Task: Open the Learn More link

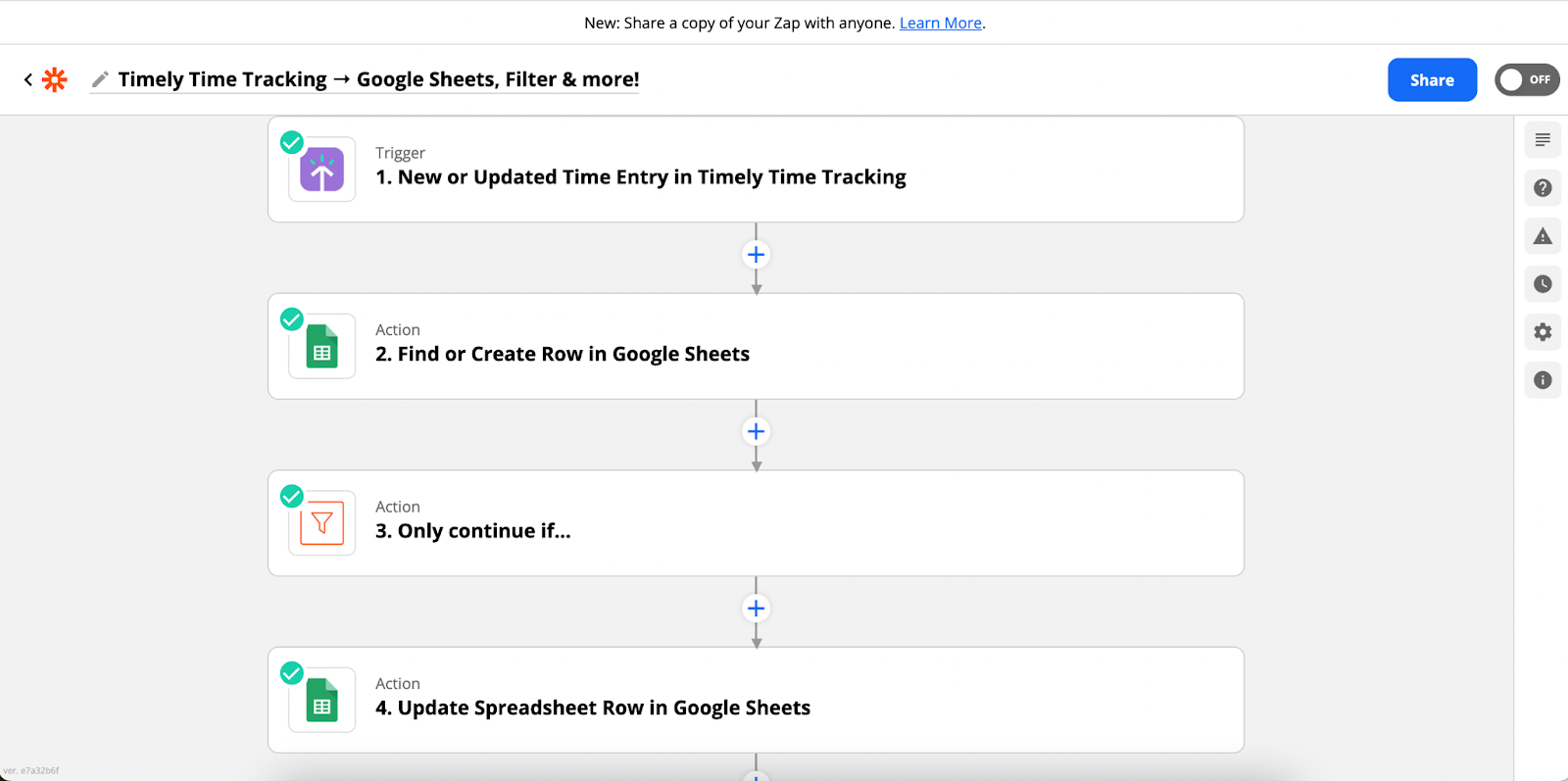Action: 940,22
